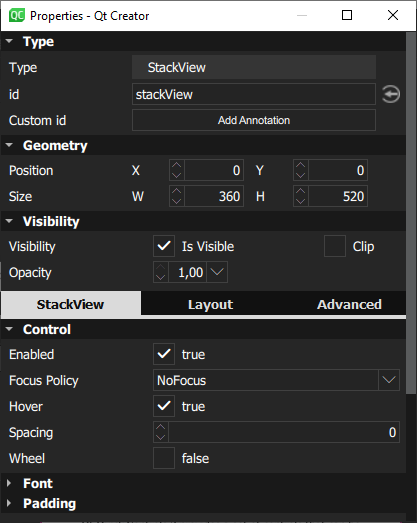The height and width of the screenshot is (523, 417).
Task: Close the Properties window
Action: (393, 15)
